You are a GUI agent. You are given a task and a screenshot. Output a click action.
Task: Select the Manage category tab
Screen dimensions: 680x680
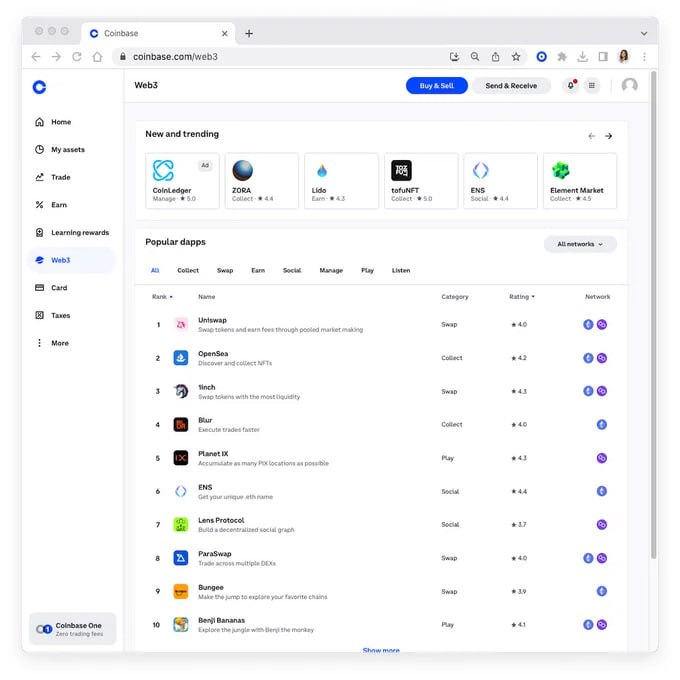331,270
